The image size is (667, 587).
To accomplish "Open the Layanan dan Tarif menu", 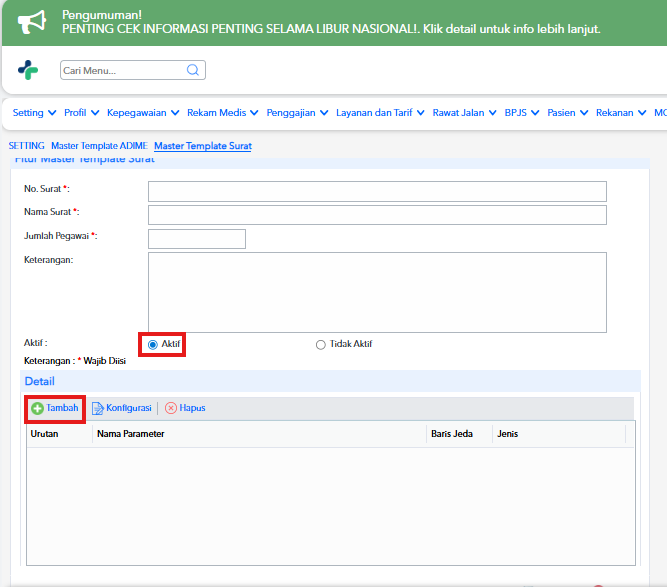I will [380, 113].
